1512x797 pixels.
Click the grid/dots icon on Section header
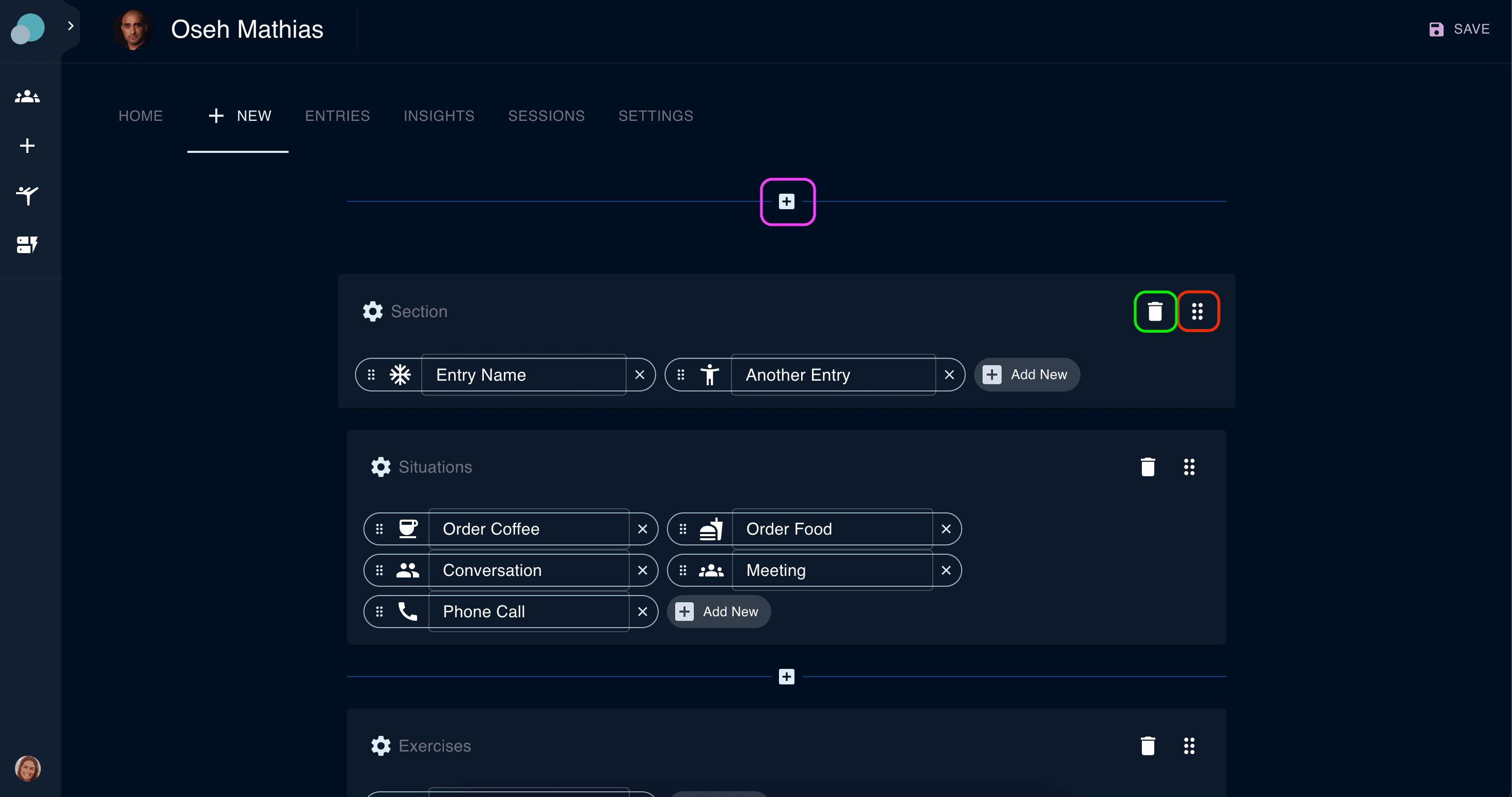pos(1197,312)
